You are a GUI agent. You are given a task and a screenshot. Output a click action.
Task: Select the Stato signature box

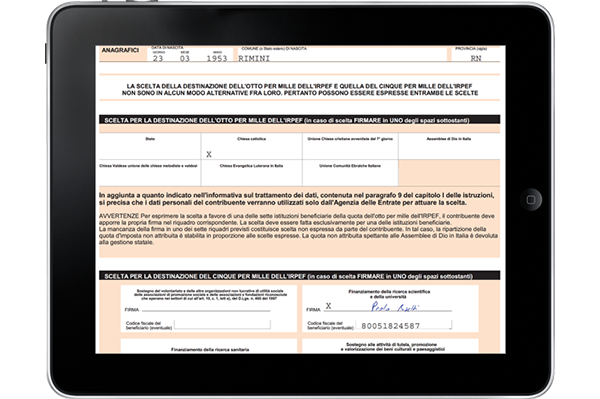tap(150, 146)
